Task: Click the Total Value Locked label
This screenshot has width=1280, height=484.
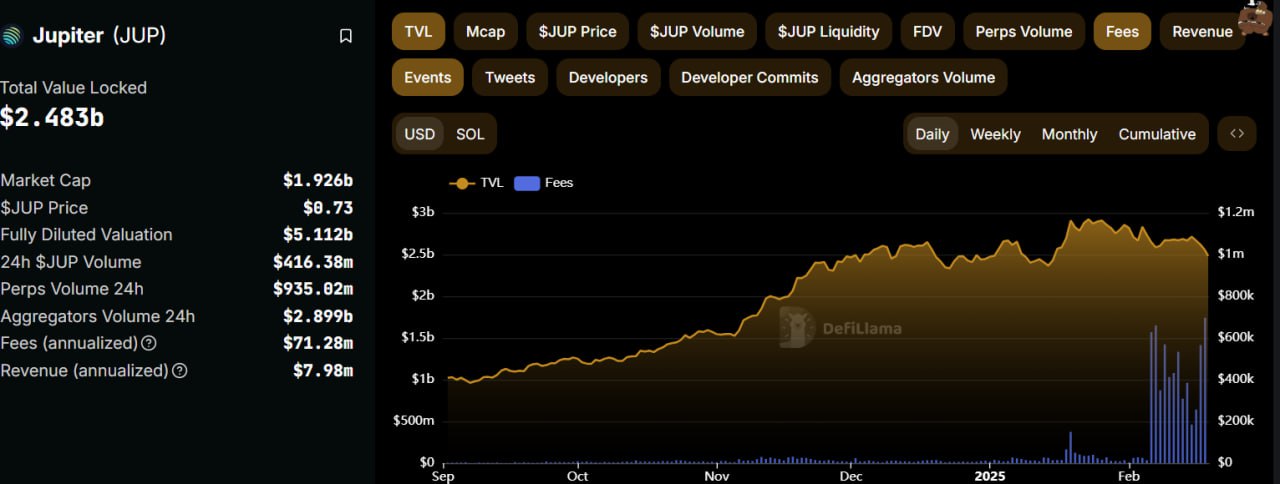Action: click(74, 88)
